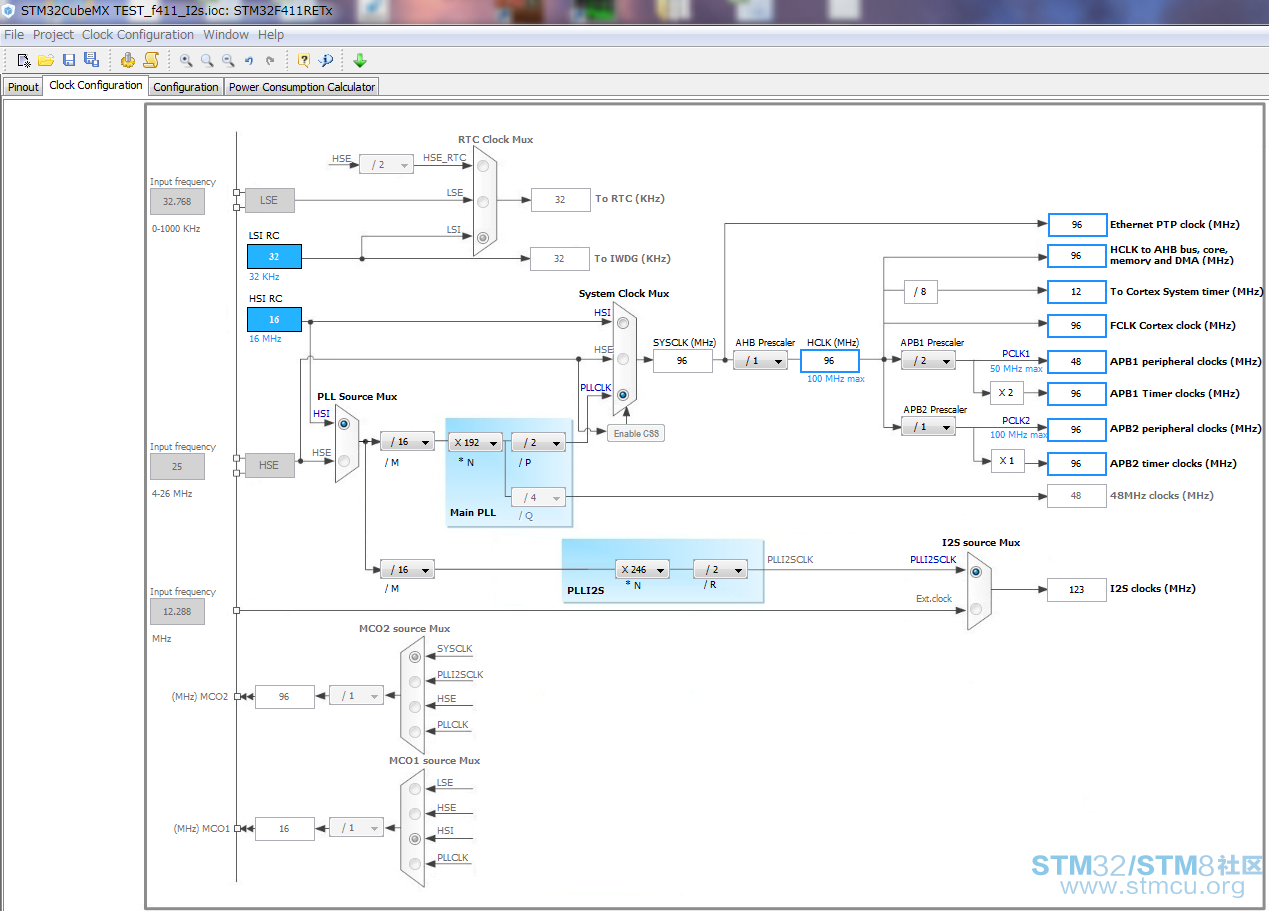Viewport: 1269px width, 911px height.
Task: Click the HSE oscillator block
Action: (269, 465)
